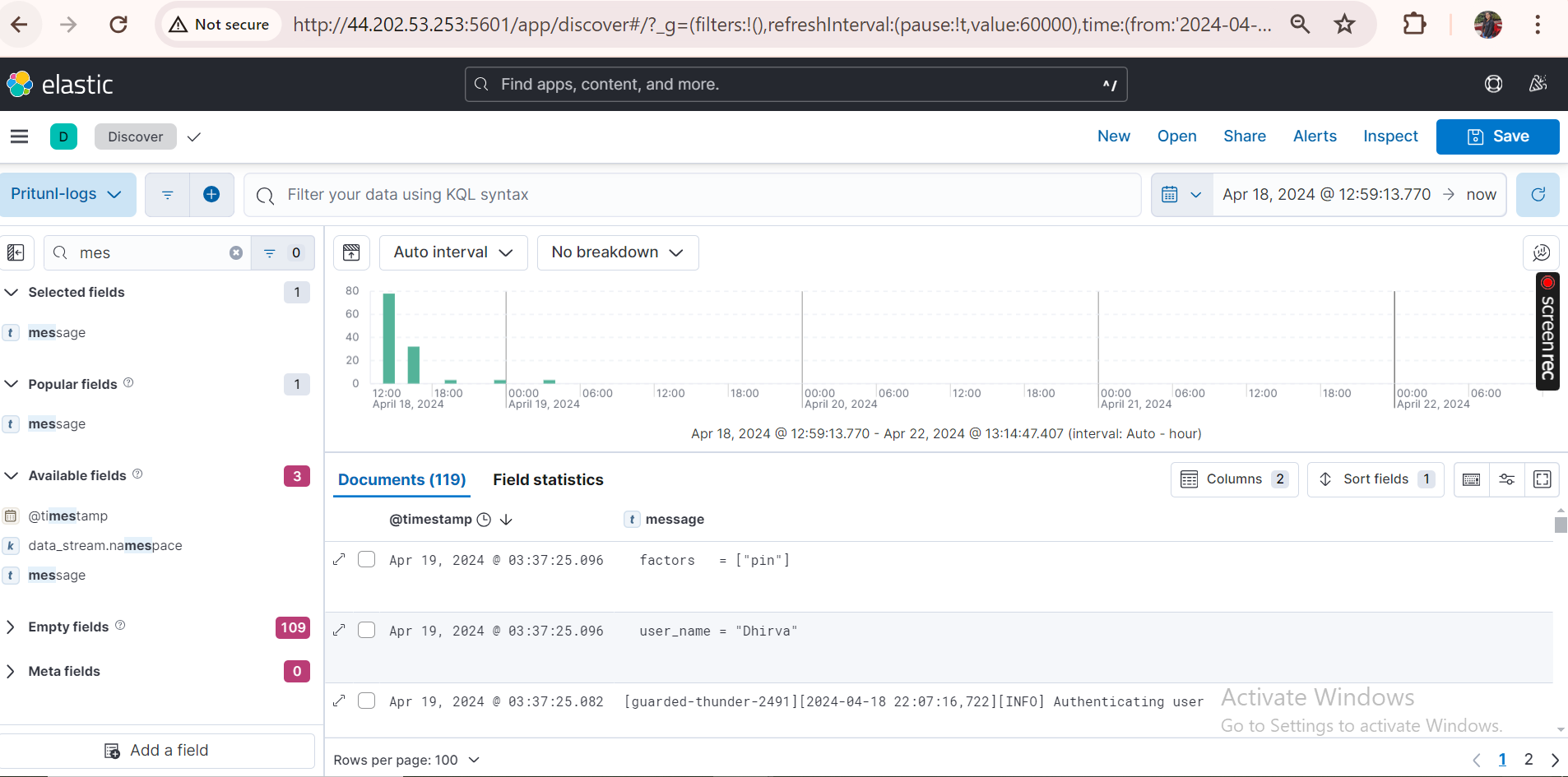Click the end date 'now'
The width and height of the screenshot is (1568, 777).
(x=1481, y=195)
